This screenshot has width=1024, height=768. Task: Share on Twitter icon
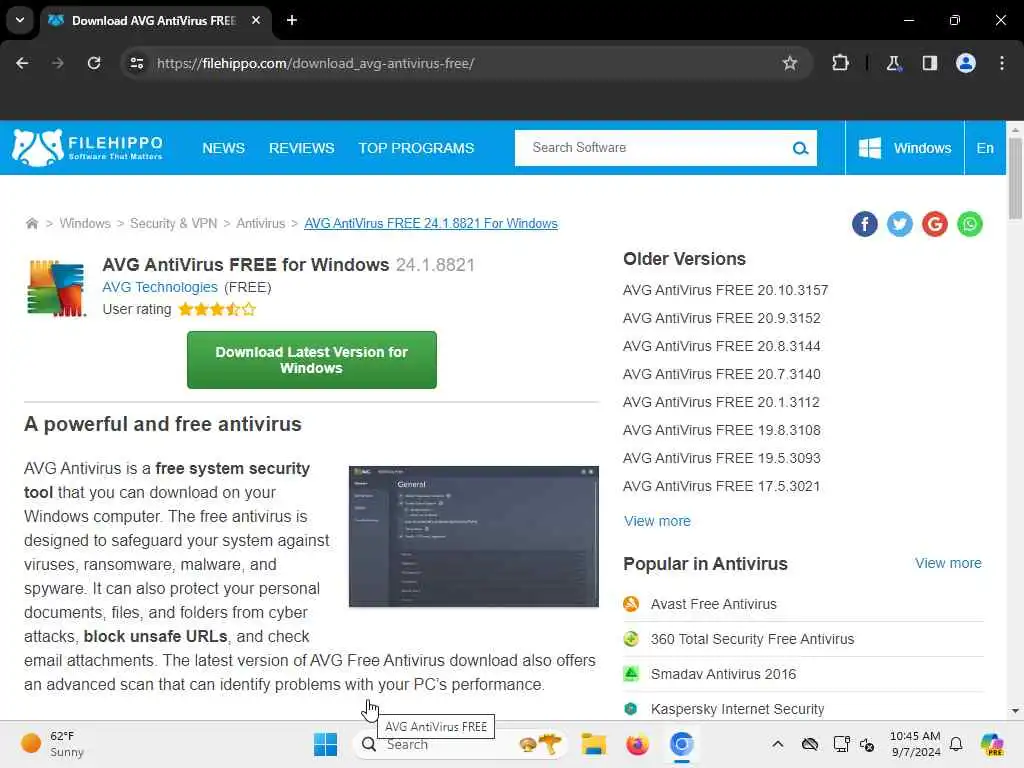(899, 224)
